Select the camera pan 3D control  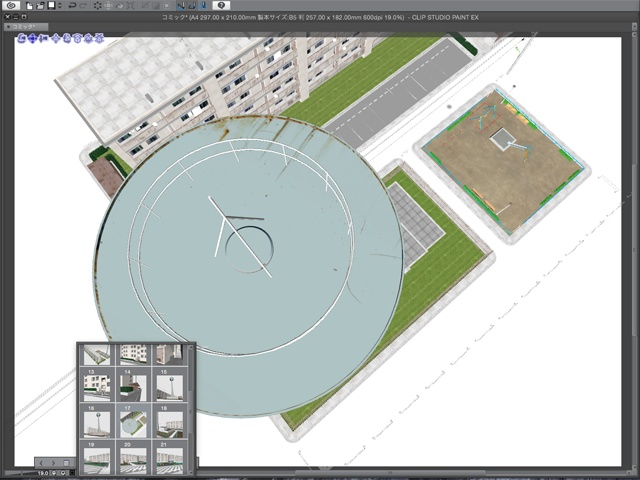33,39
